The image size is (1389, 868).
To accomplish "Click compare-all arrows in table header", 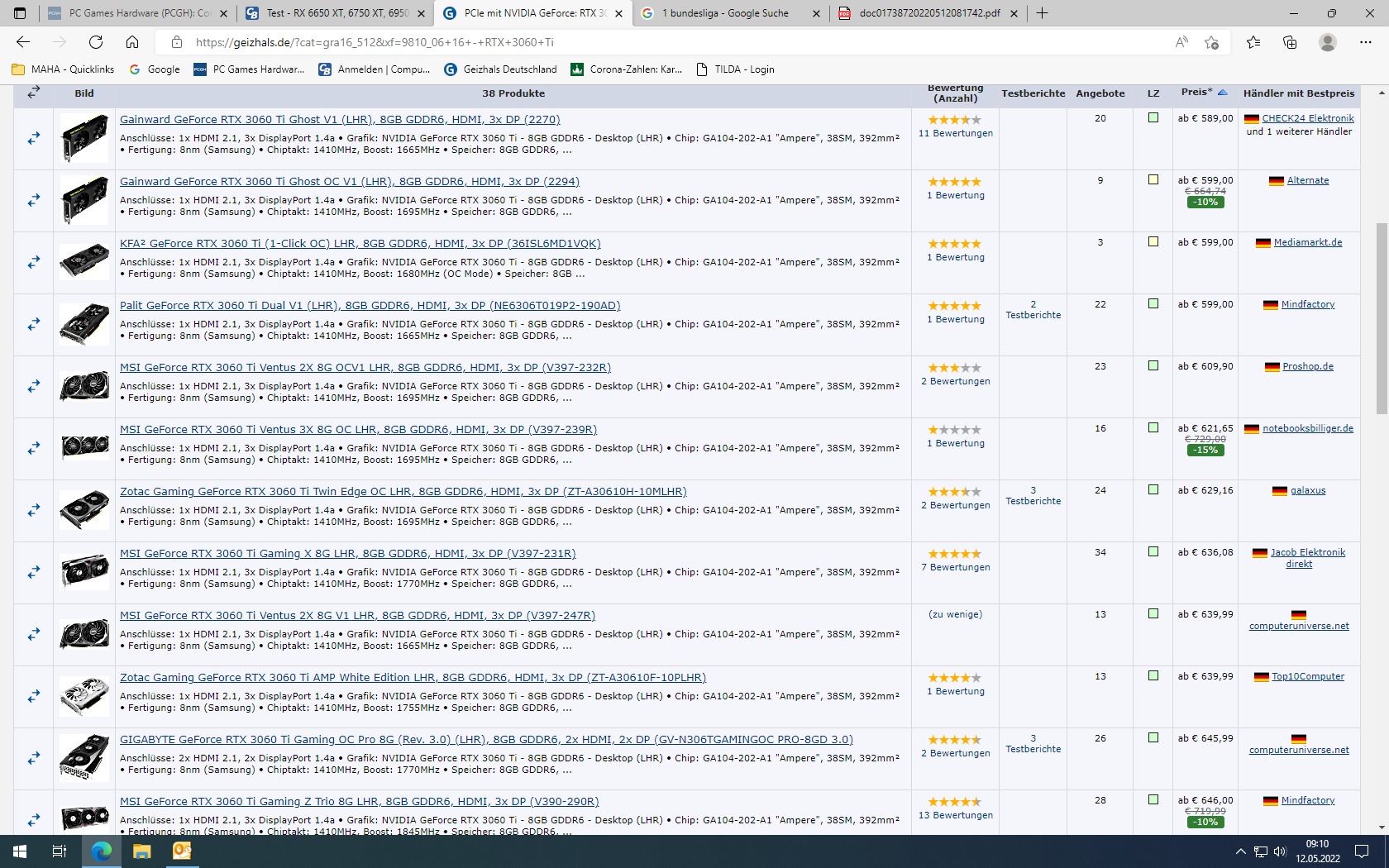I will tap(34, 93).
